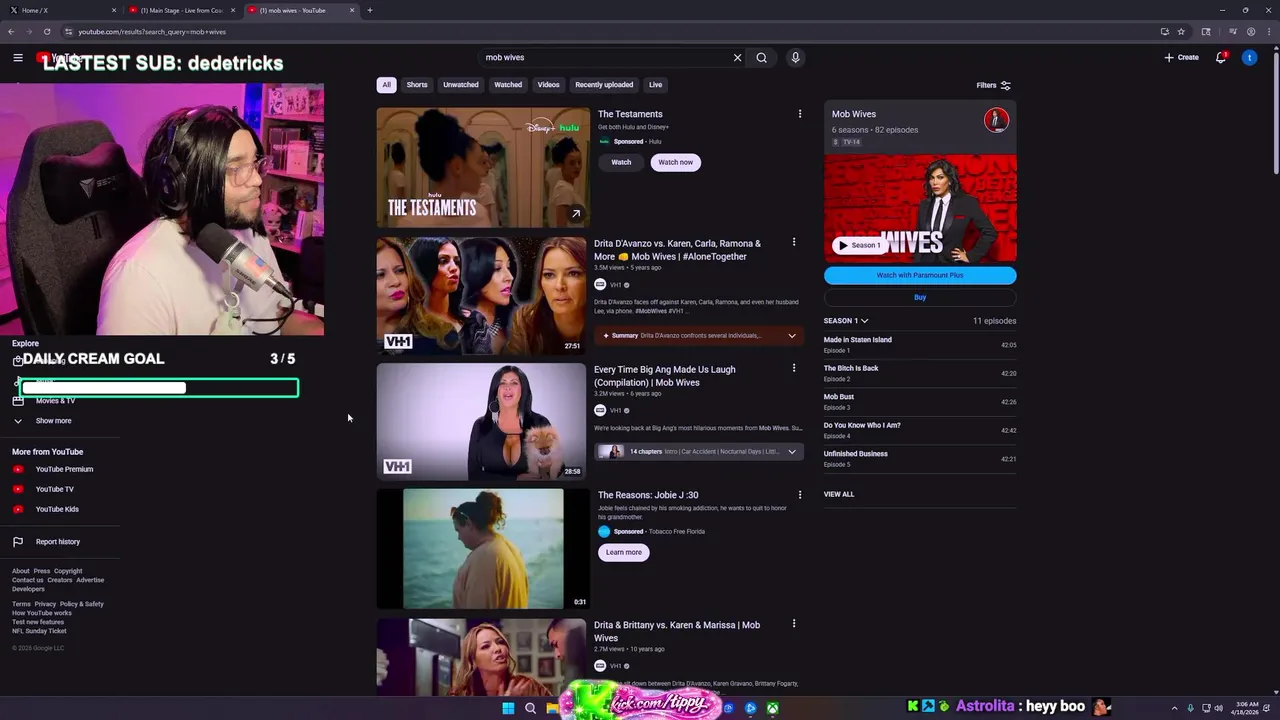
Task: Open the Xbox app on the taskbar
Action: point(773,708)
